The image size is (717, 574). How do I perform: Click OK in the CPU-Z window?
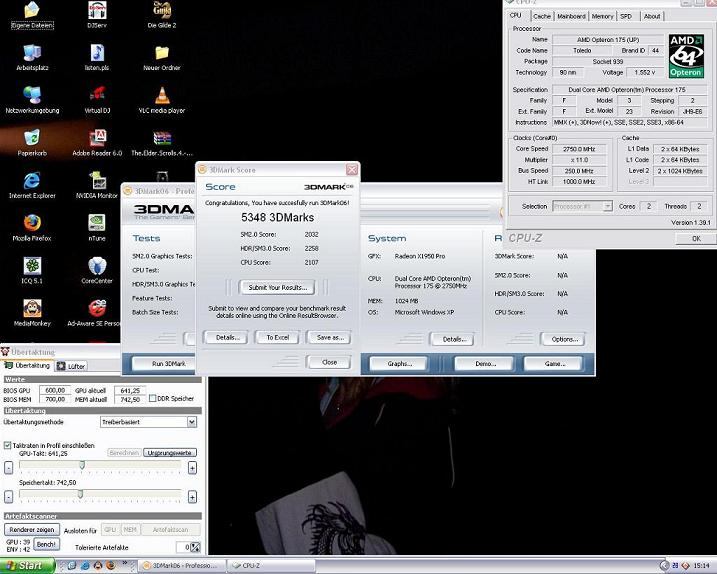click(695, 238)
